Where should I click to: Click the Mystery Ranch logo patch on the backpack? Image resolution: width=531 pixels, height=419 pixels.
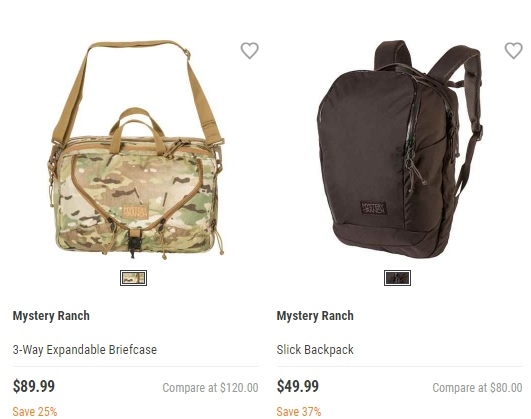pyautogui.click(x=373, y=208)
